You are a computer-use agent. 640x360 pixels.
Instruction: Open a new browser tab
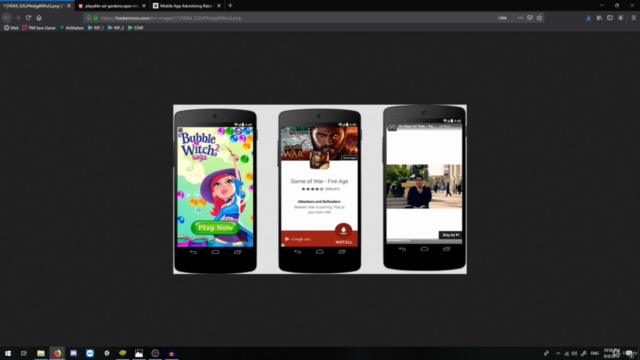tap(230, 6)
